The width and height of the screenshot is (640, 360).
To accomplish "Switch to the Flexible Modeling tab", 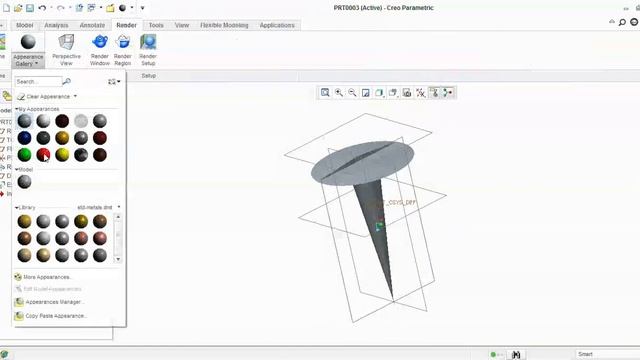I will point(224,25).
